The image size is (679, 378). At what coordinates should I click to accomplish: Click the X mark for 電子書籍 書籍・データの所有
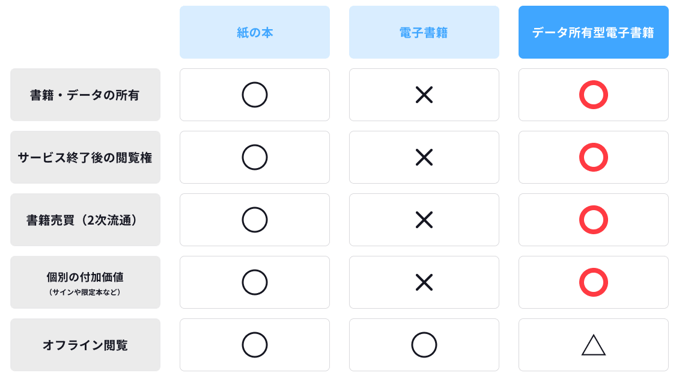pos(424,94)
